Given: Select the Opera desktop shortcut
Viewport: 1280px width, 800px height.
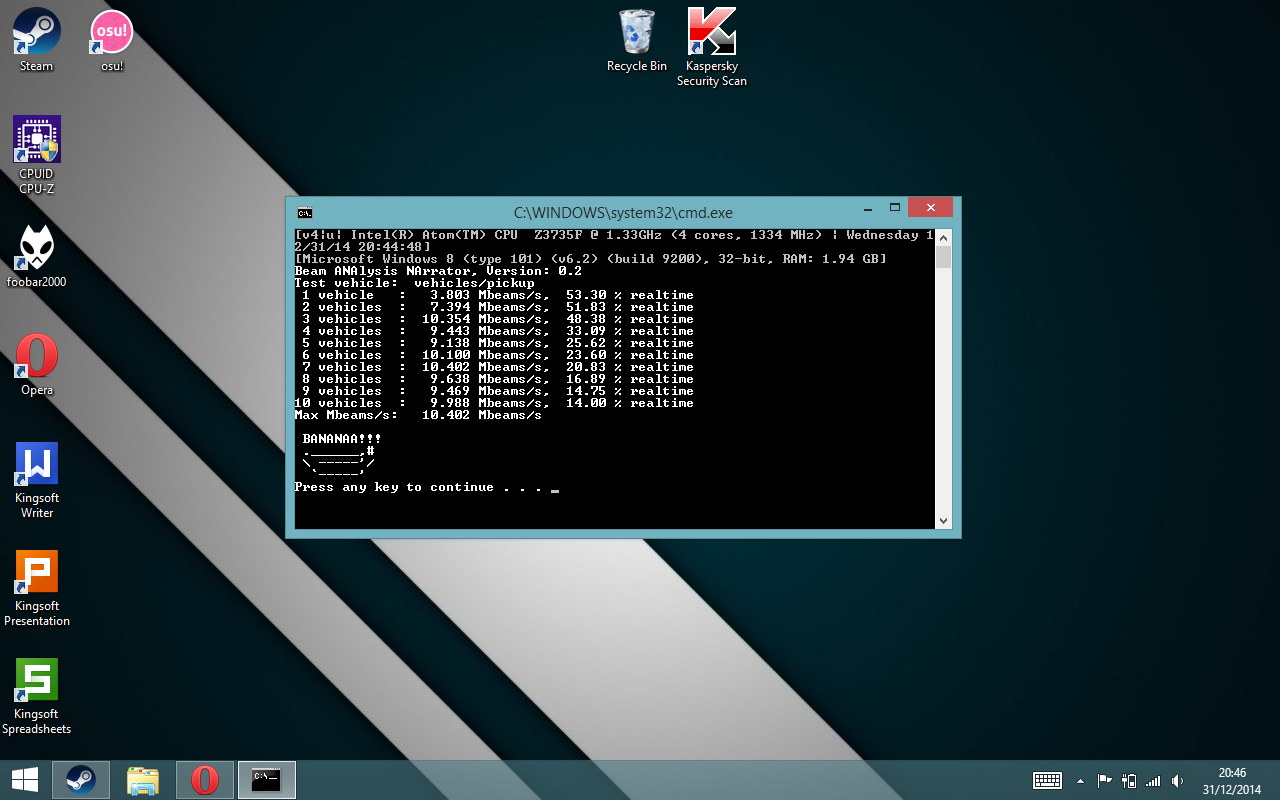Looking at the screenshot, I should point(37,356).
